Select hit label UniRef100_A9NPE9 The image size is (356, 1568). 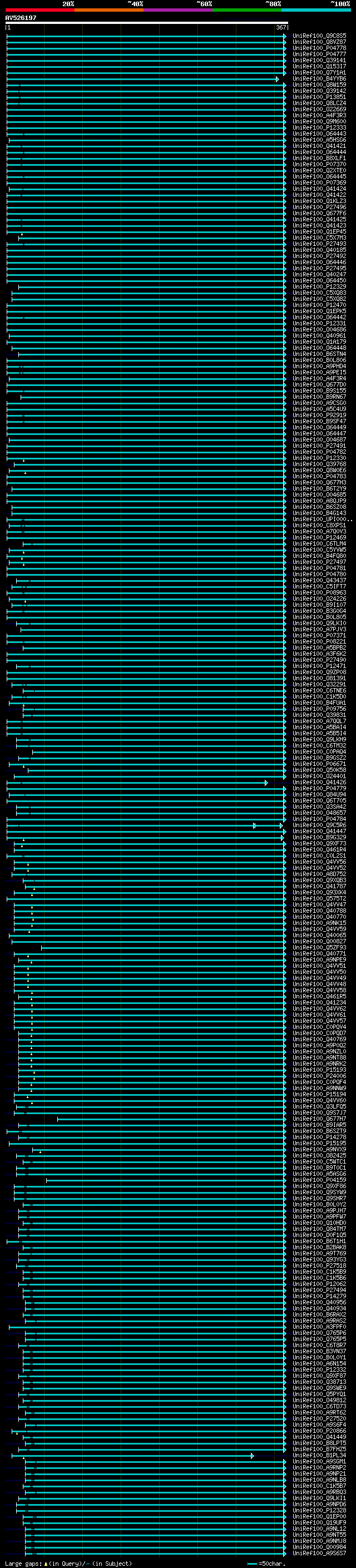point(319,960)
